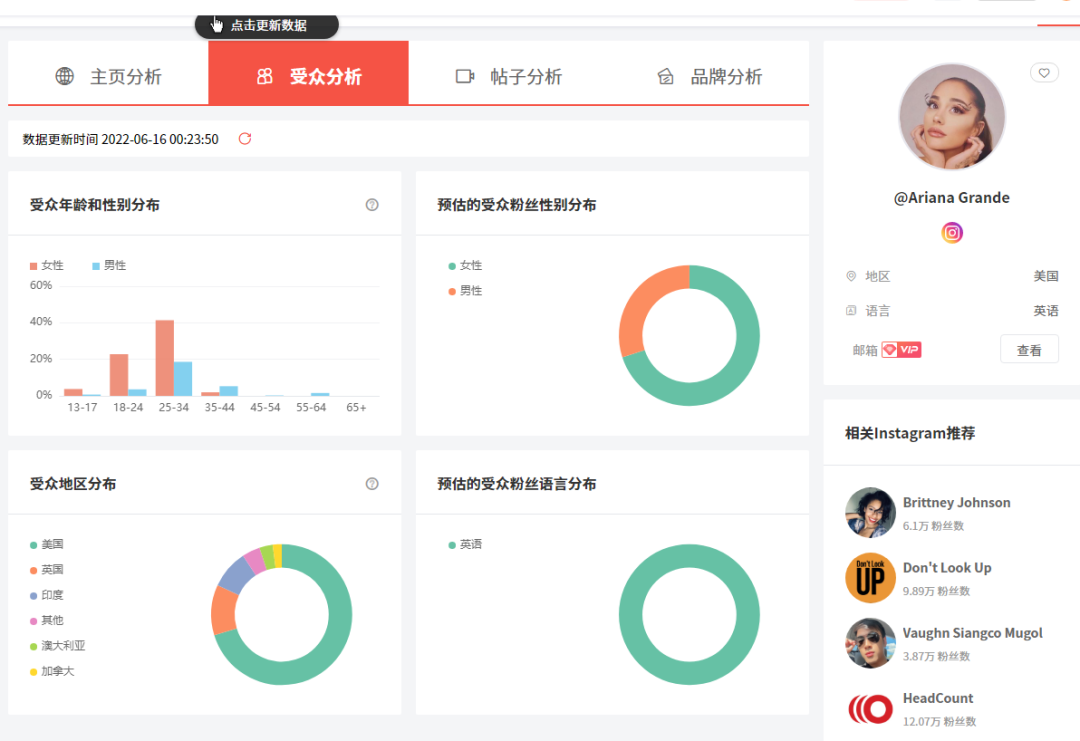1080x741 pixels.
Task: Toggle 女性 legend in gender donut chart
Action: coord(466,265)
